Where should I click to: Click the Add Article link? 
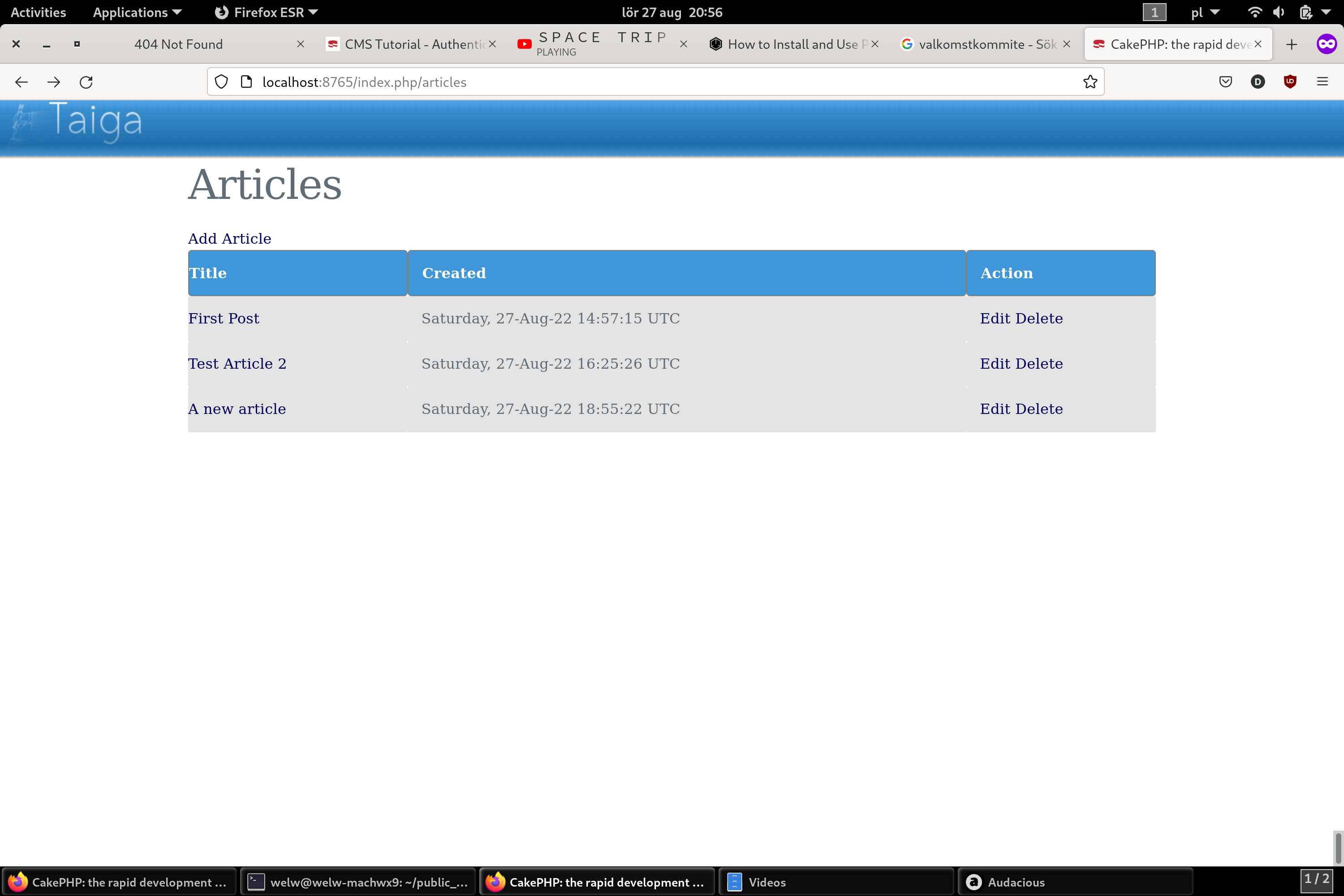[229, 238]
